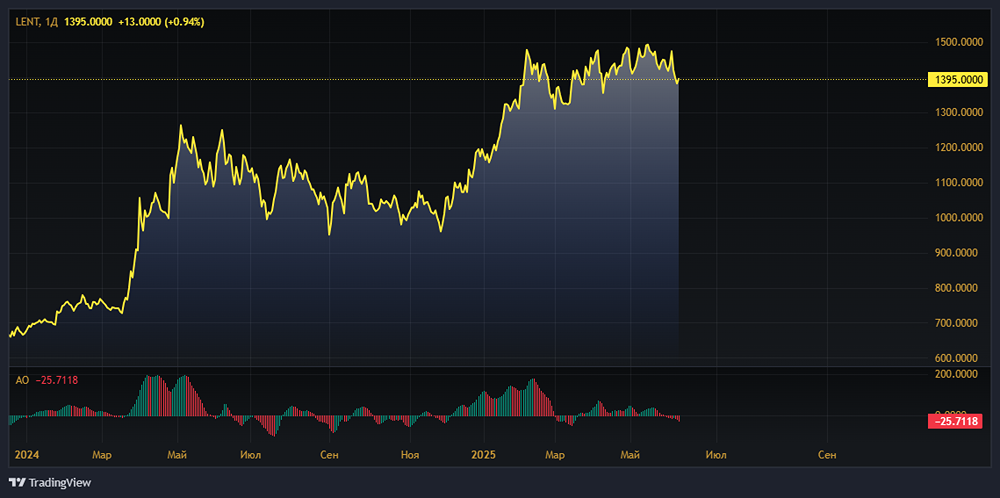Click the red AO value next to AO title
Image resolution: width=1000 pixels, height=498 pixels.
pos(57,379)
